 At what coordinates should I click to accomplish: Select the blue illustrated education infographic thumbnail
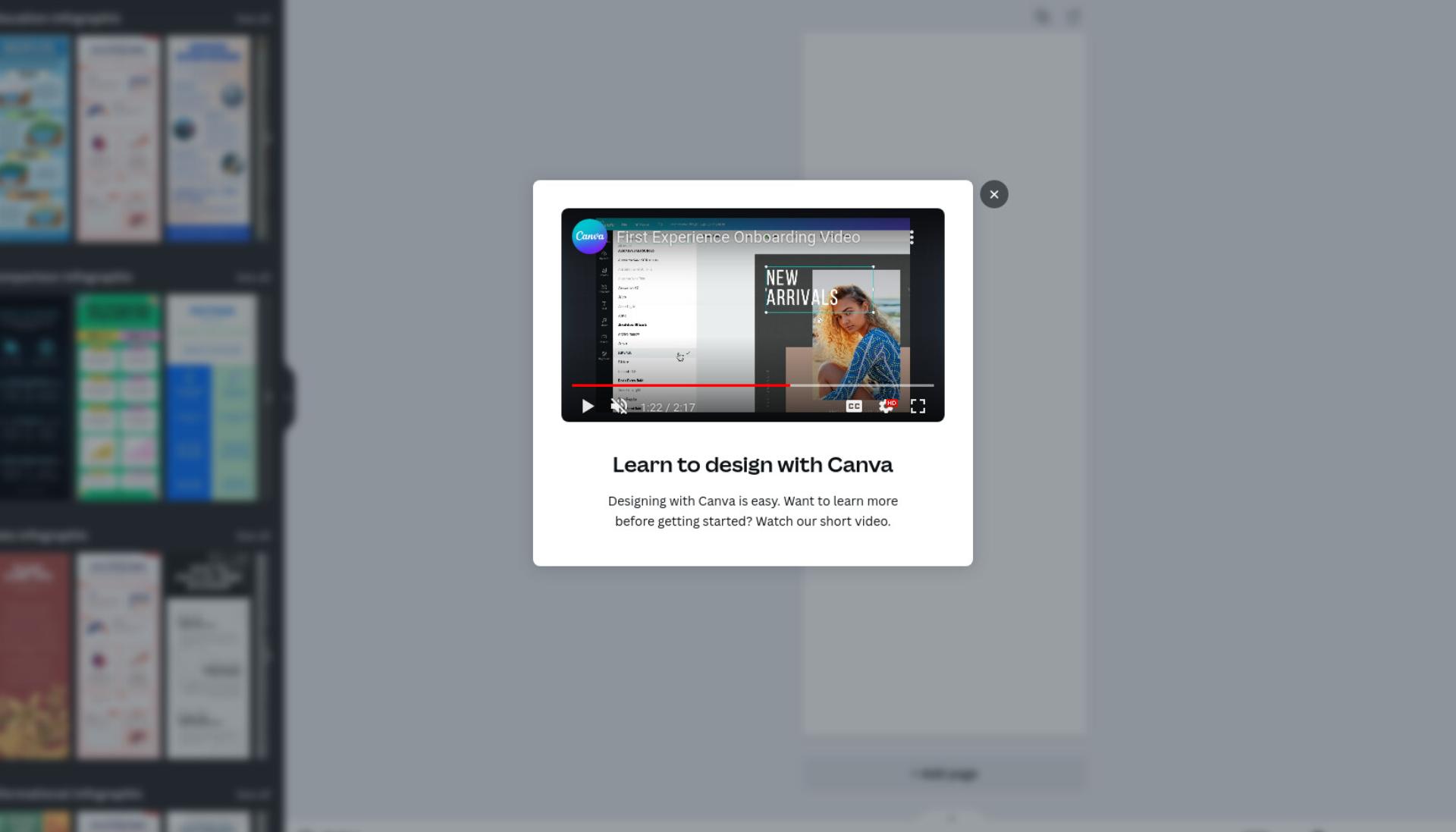[x=34, y=139]
